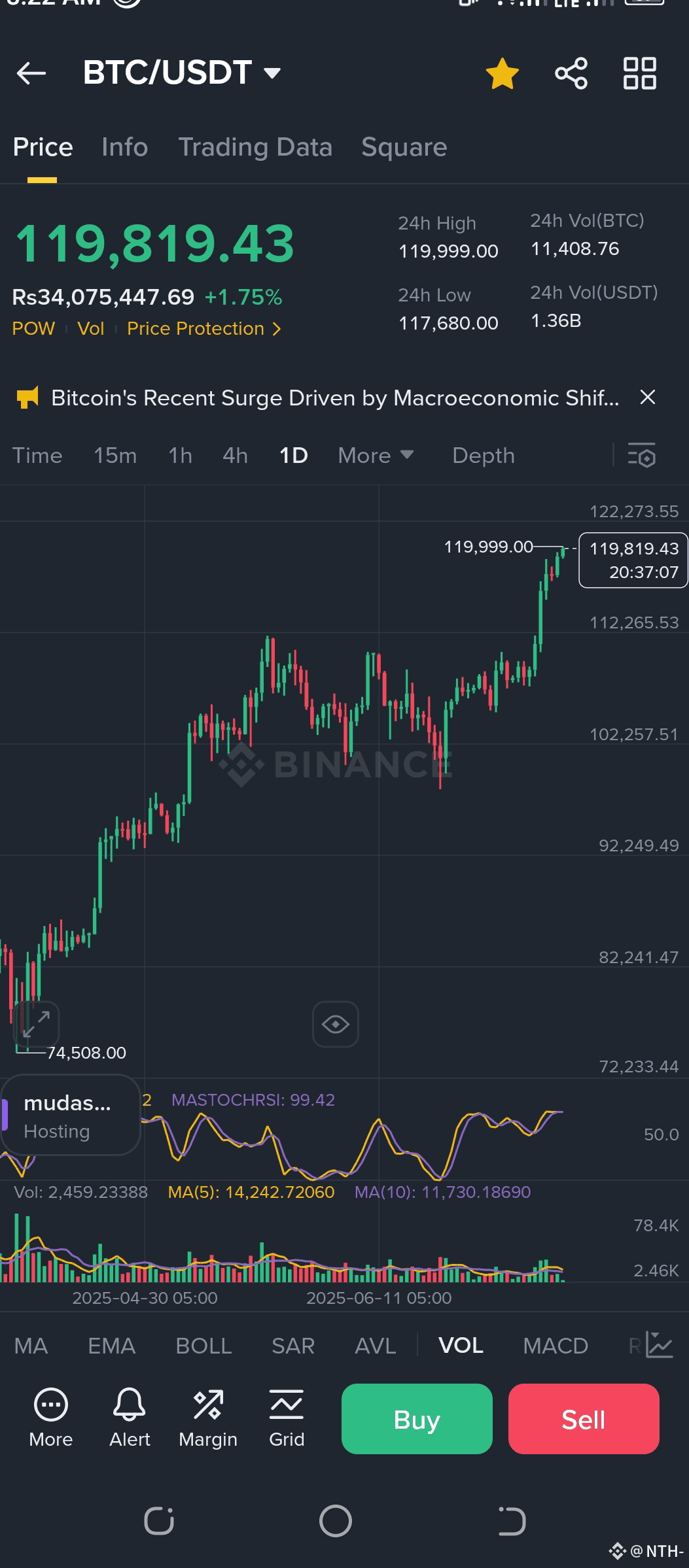Enable the EMA indicator
This screenshot has width=689, height=1568.
[x=111, y=1346]
